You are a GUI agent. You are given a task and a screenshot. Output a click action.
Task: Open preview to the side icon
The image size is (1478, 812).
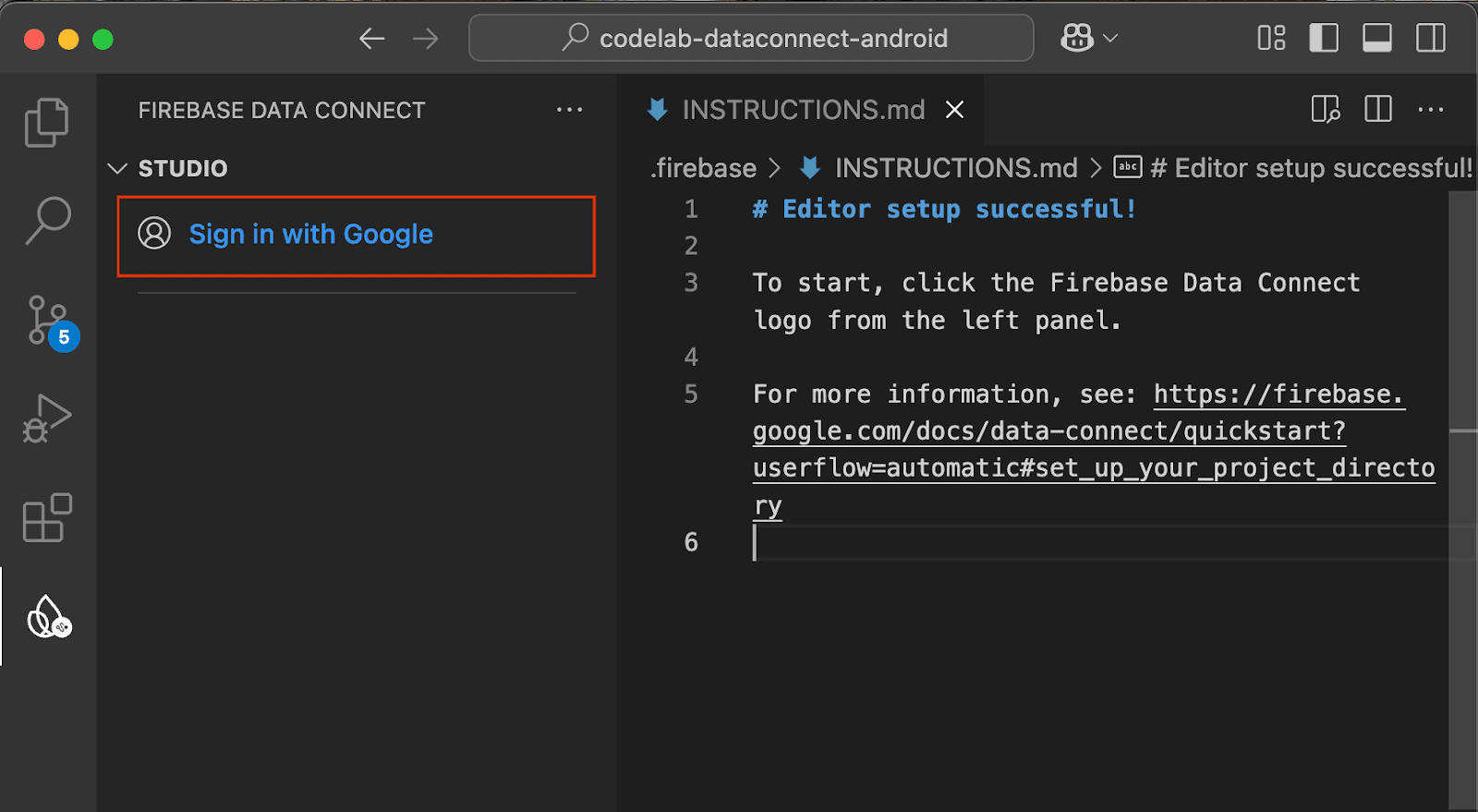[x=1326, y=110]
